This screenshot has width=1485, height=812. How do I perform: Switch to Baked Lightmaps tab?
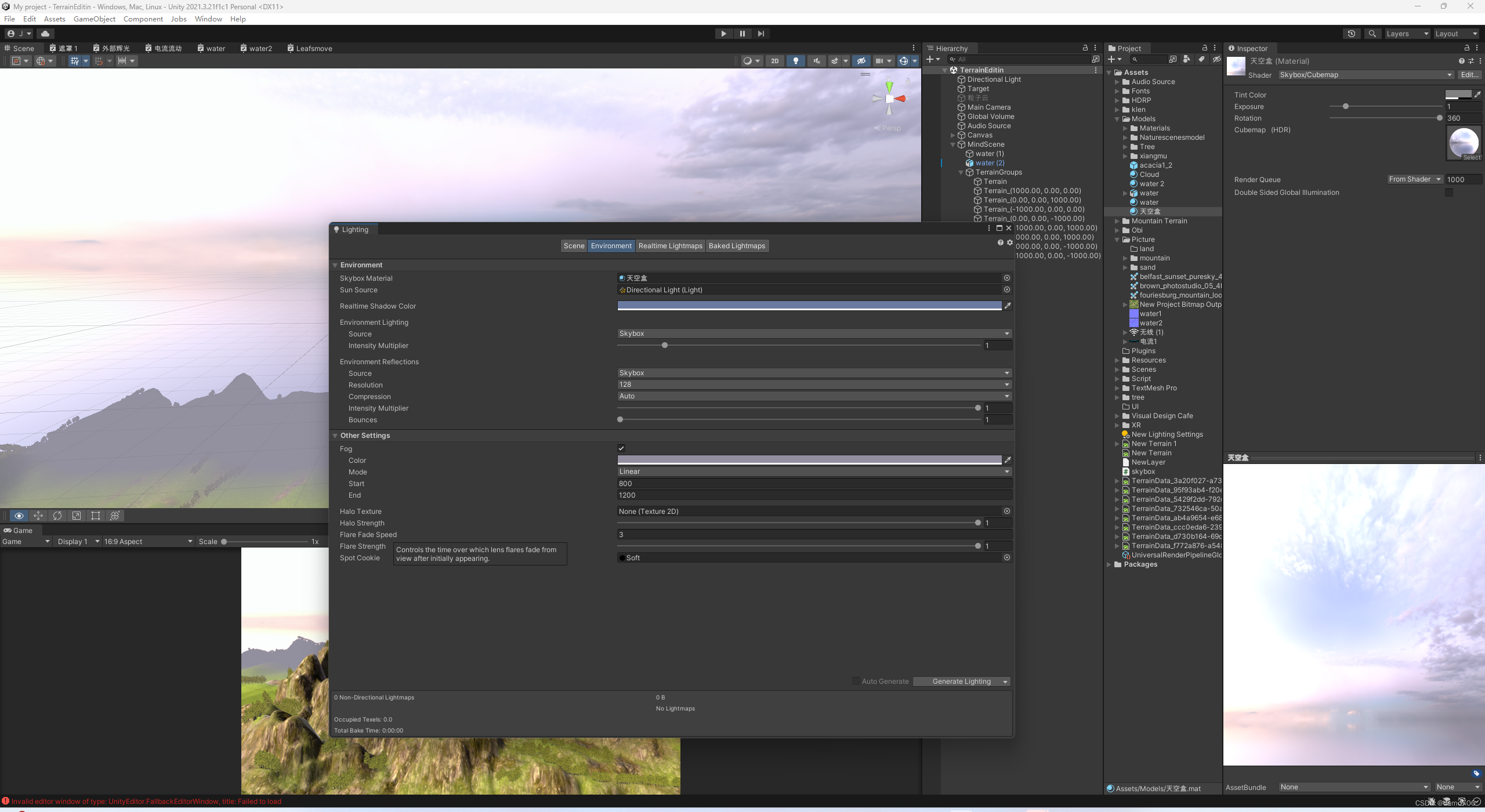737,246
